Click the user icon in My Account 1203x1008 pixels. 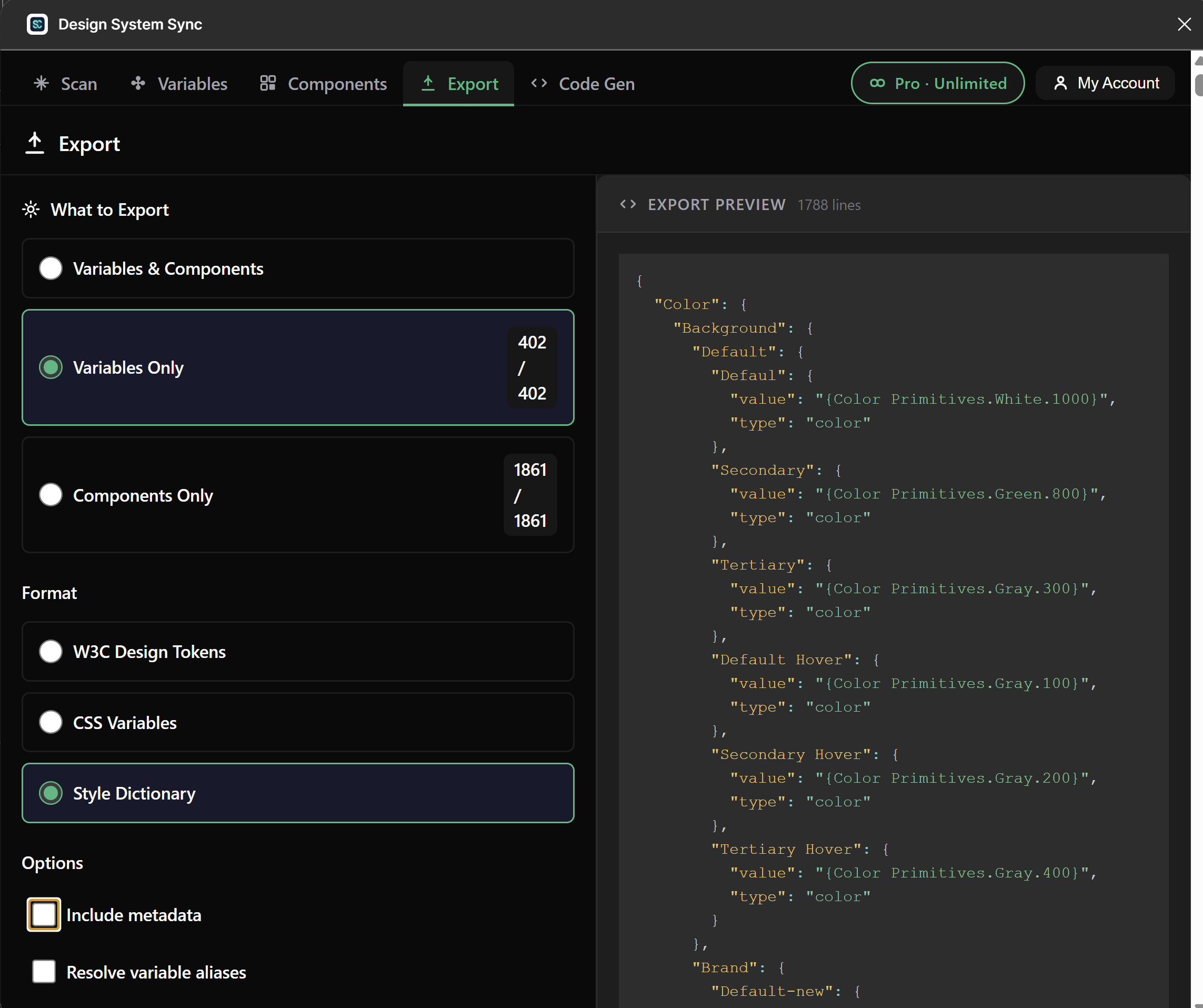(1060, 83)
